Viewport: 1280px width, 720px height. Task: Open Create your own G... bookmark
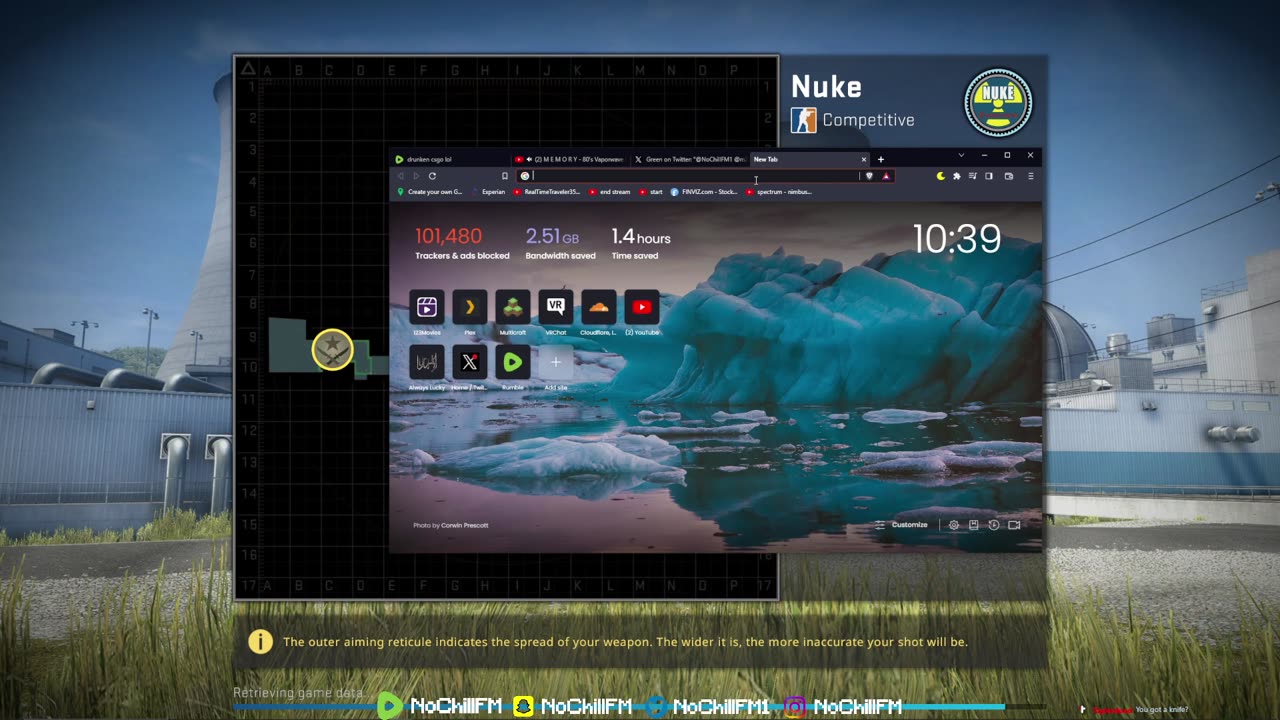[x=430, y=192]
